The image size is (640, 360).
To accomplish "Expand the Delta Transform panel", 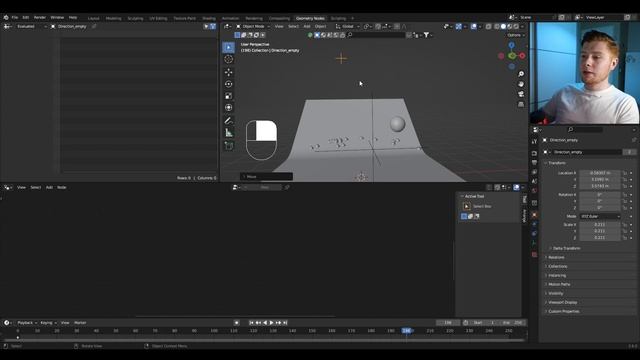I will click(x=566, y=248).
